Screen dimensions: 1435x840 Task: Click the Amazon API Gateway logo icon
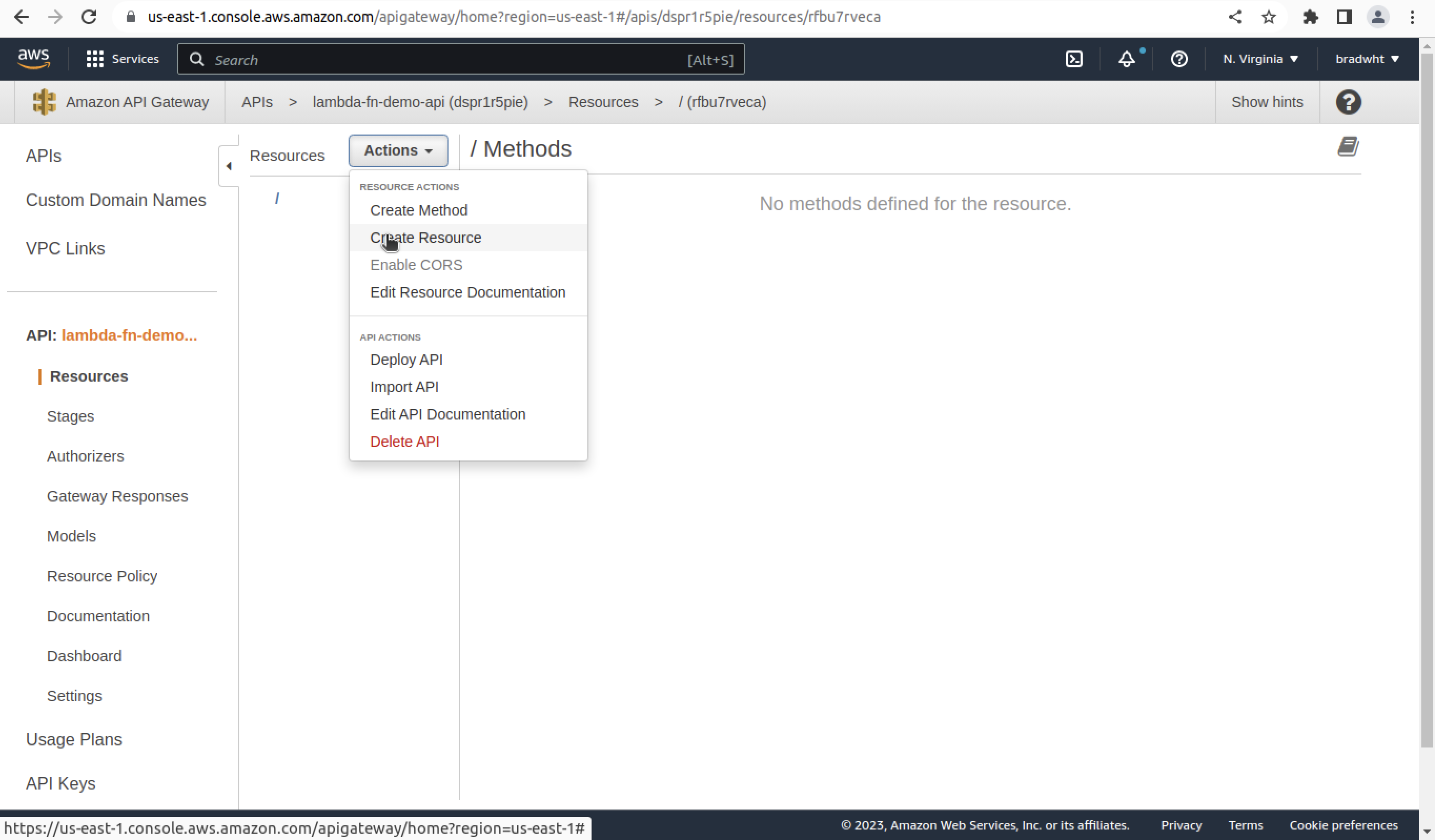click(x=44, y=103)
